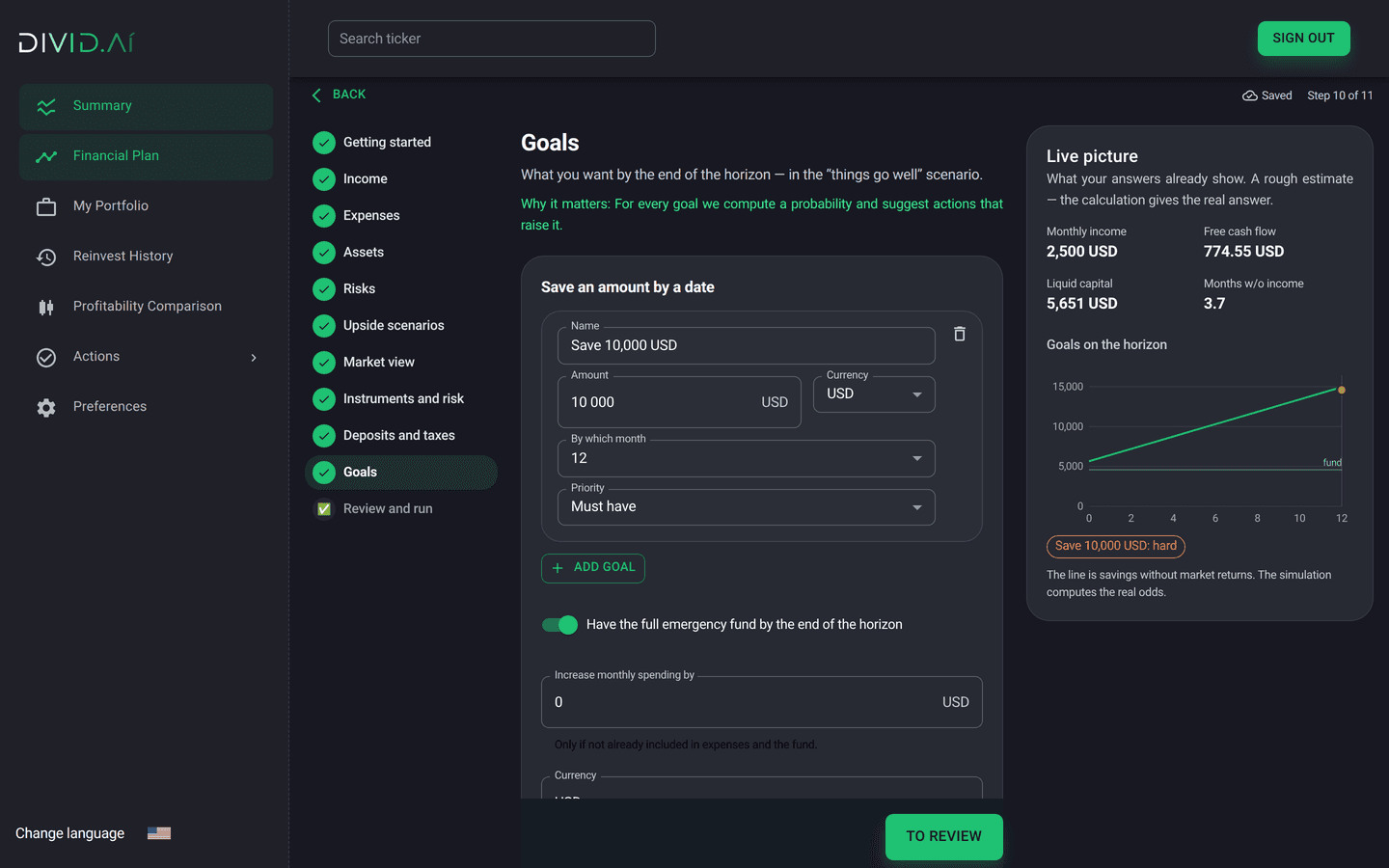Toggle the full emergency fund switch
1389x868 pixels.
pyautogui.click(x=559, y=625)
